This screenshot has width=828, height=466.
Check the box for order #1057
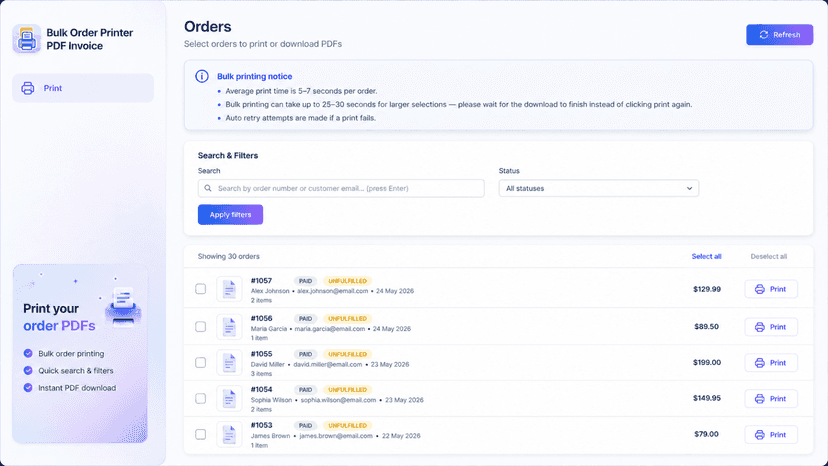(x=201, y=289)
